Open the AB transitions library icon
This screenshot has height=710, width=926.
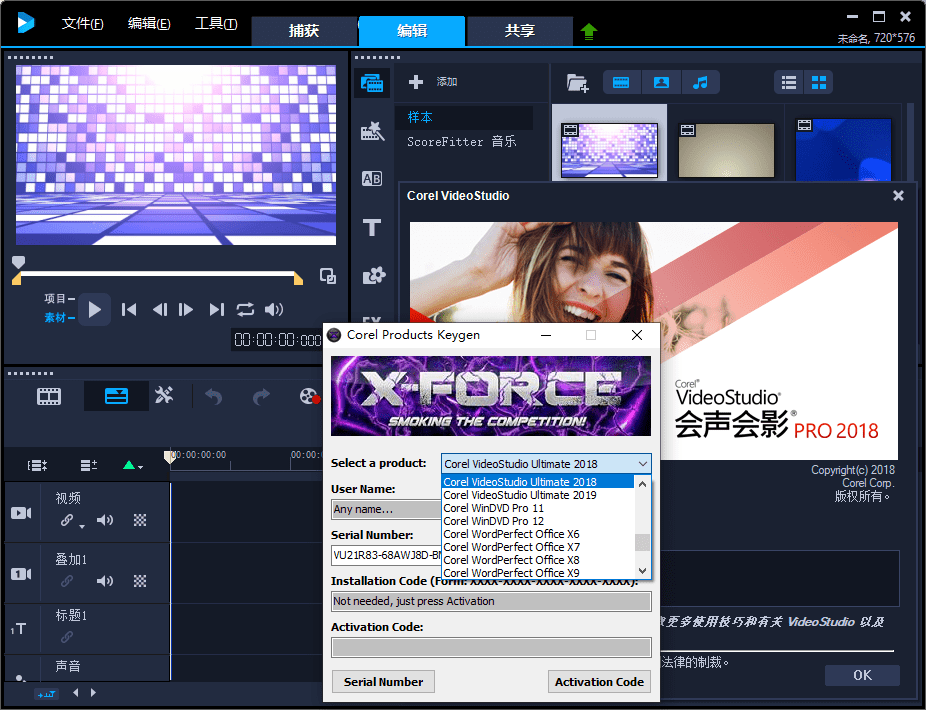click(x=372, y=178)
